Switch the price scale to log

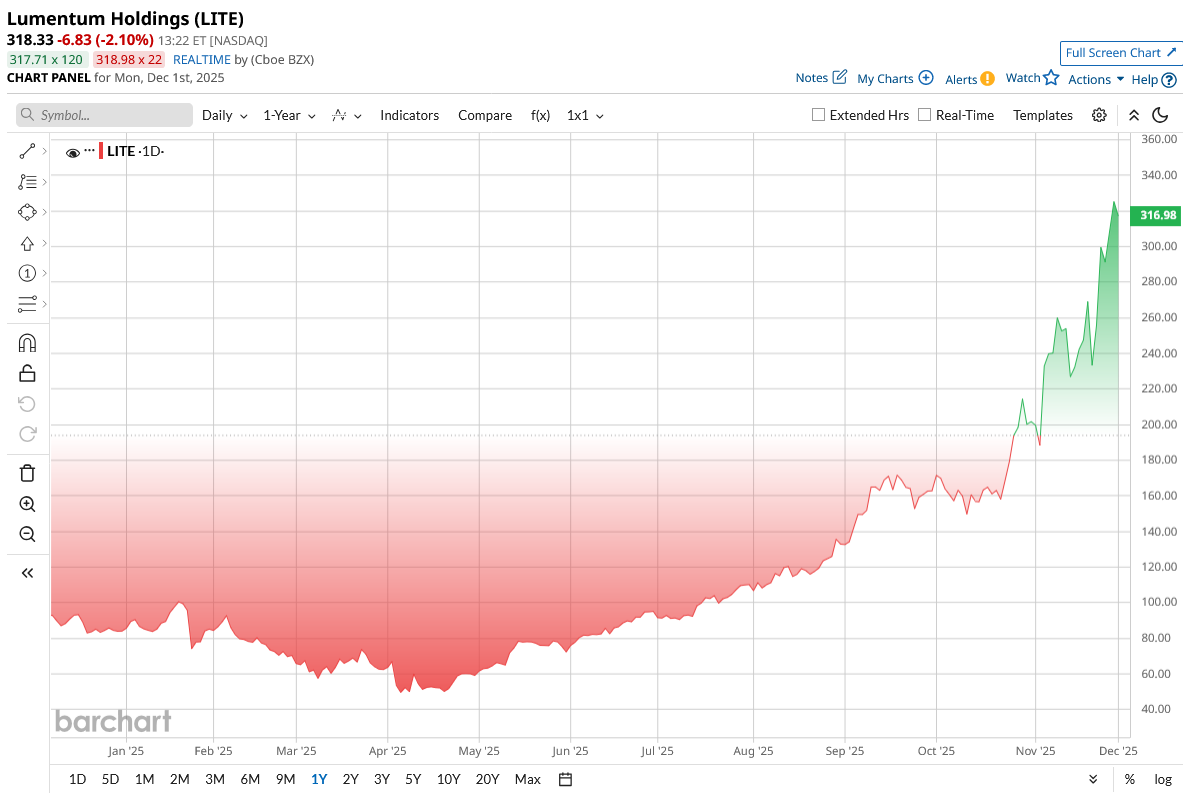pos(1163,779)
